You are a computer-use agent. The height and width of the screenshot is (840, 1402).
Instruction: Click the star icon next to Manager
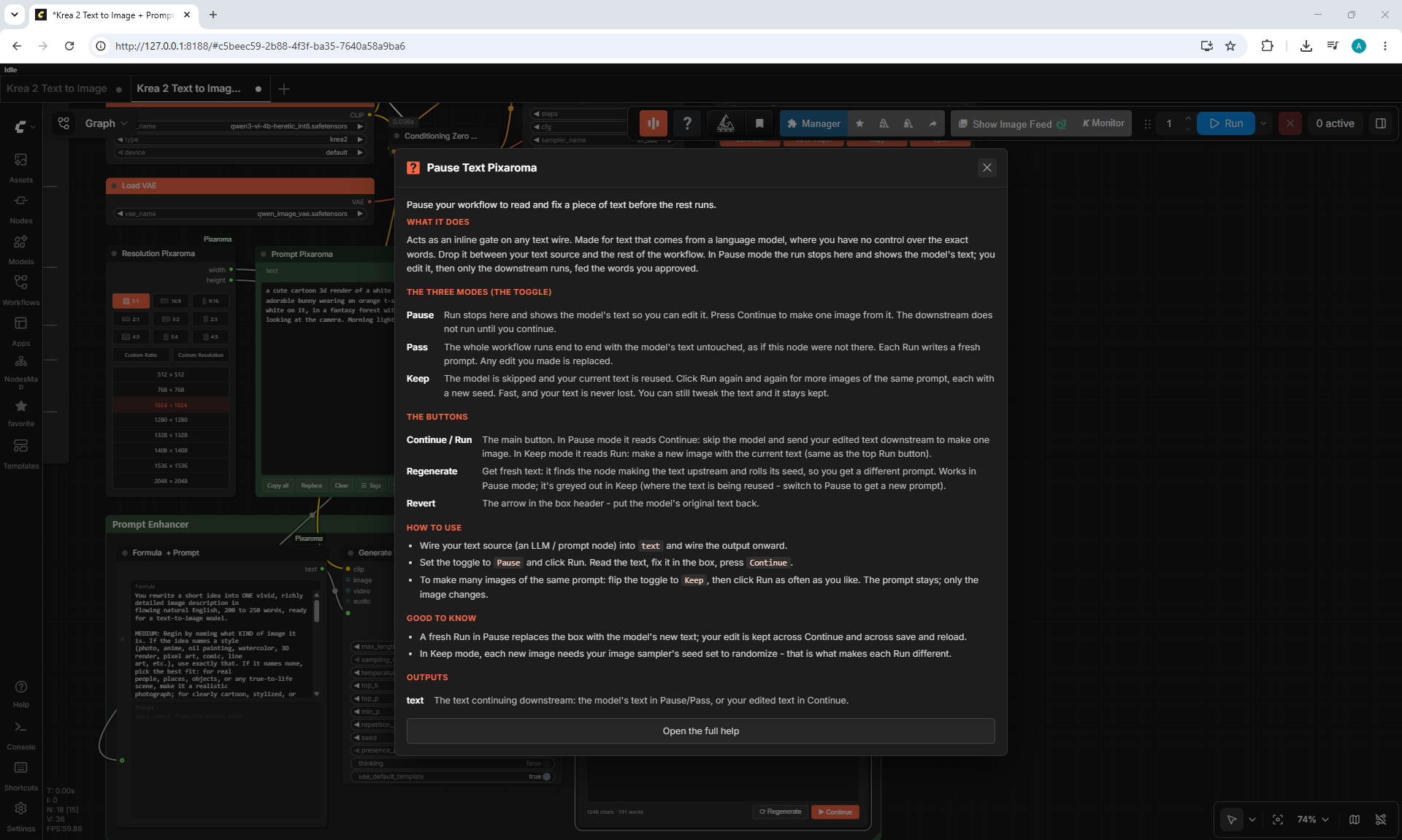(859, 123)
